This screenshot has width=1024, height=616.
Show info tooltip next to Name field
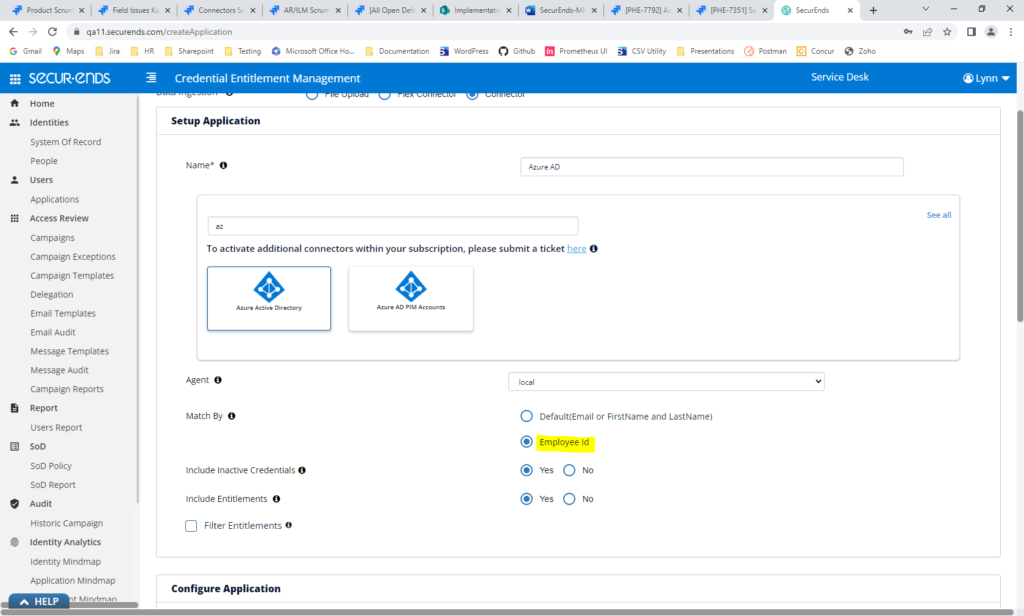223,165
